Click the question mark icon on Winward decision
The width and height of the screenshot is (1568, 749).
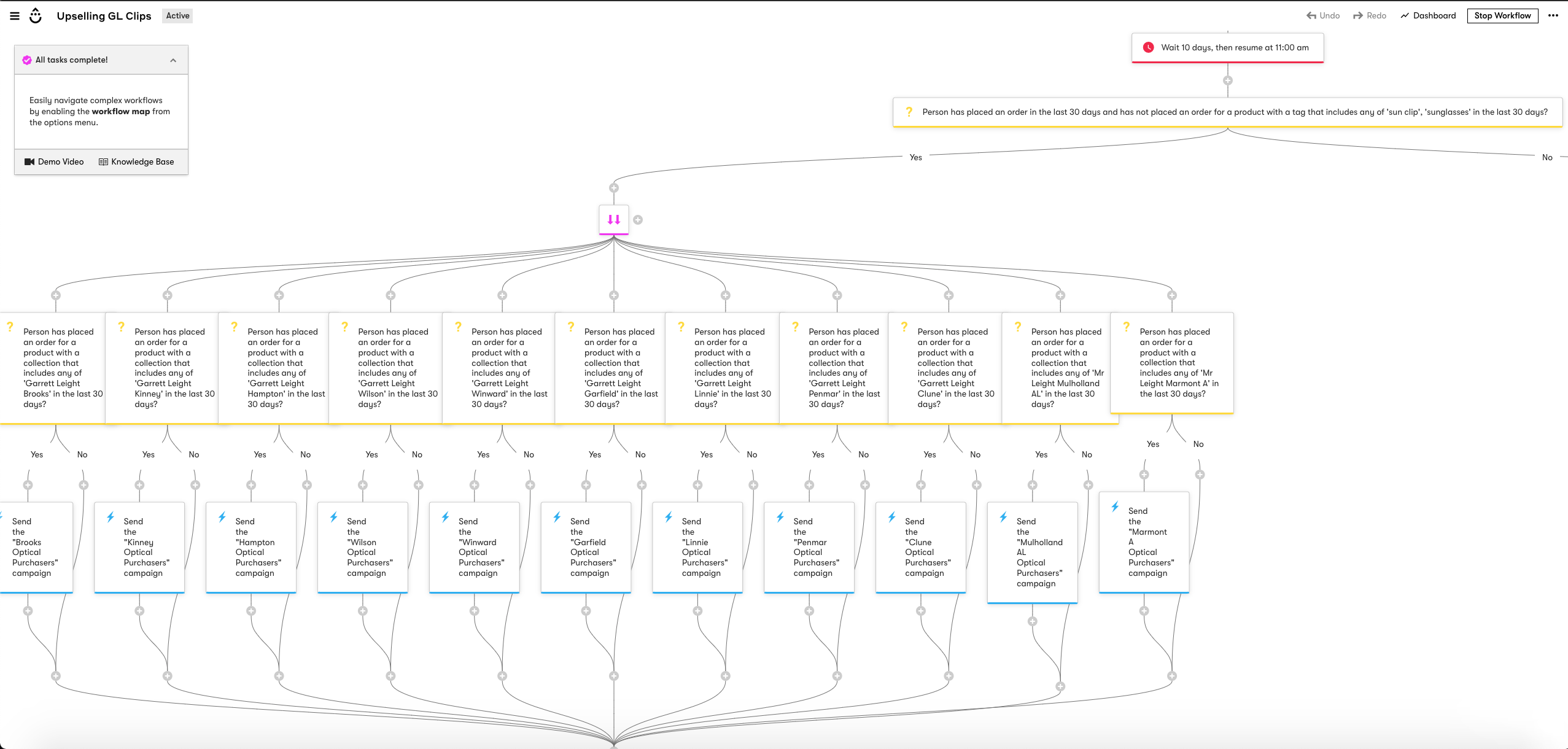458,327
